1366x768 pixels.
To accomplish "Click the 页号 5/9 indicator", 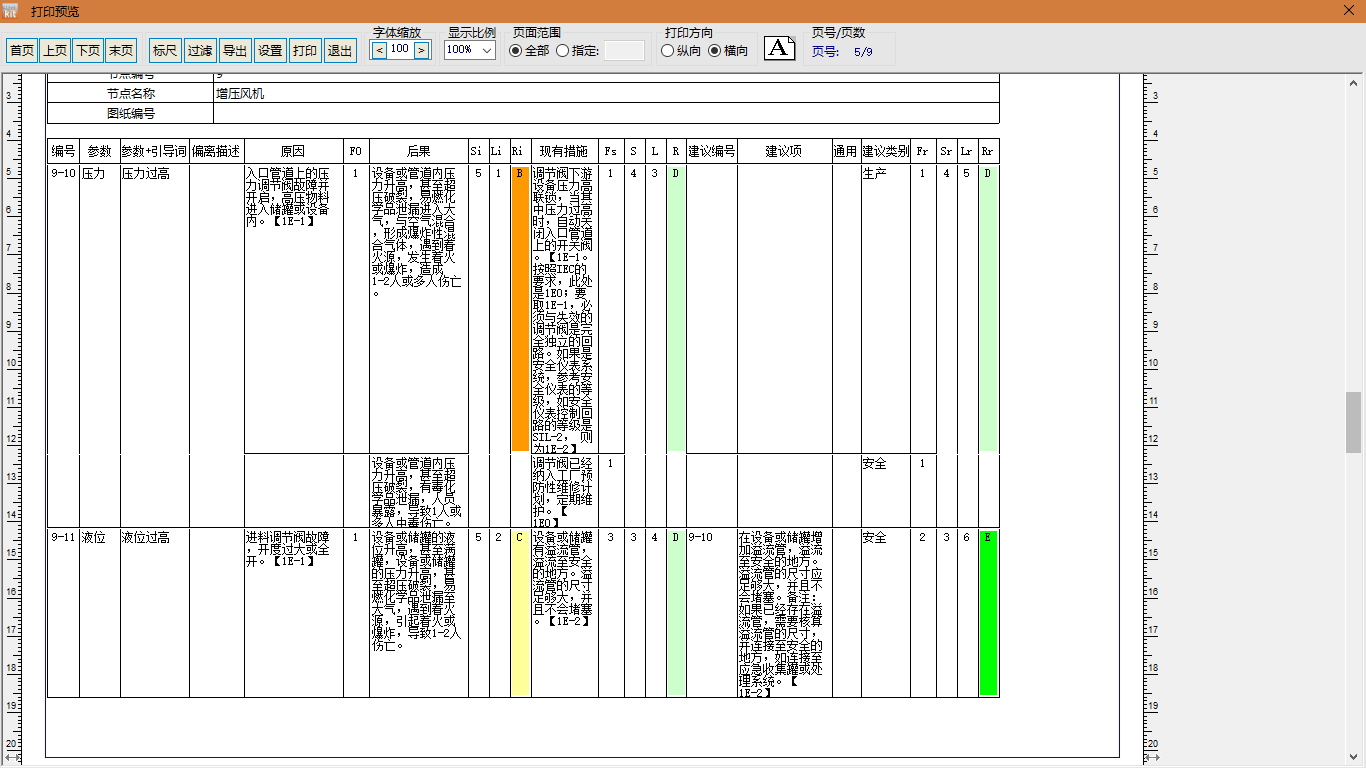I will click(x=842, y=52).
